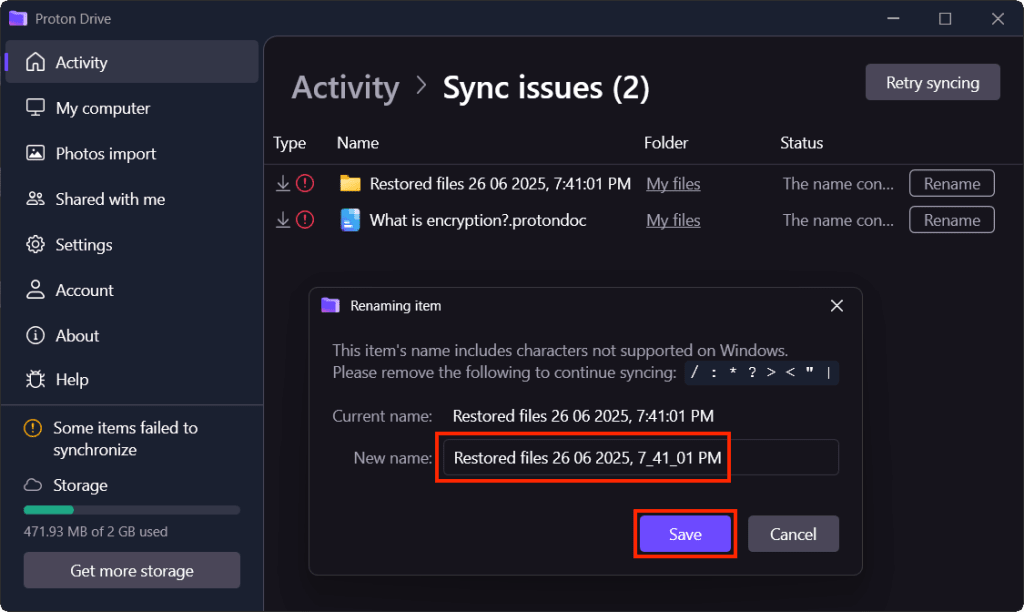Cancel the rename dialog
The width and height of the screenshot is (1024, 612).
coord(793,534)
